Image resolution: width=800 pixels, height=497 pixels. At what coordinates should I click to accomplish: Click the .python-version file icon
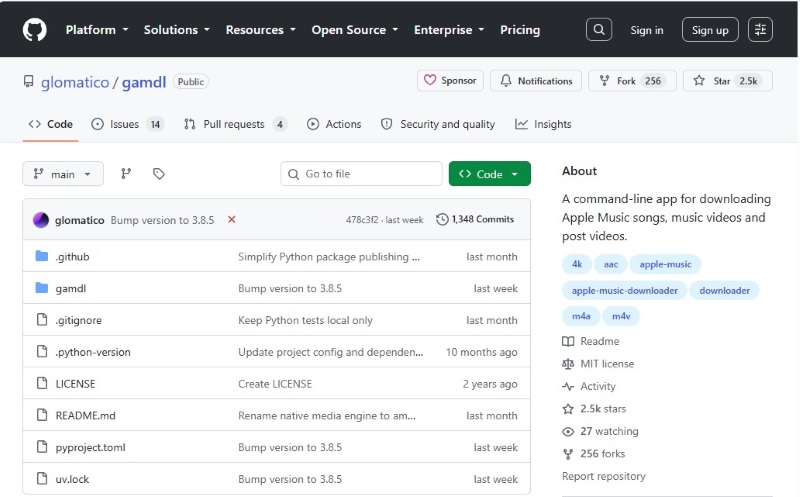tap(42, 352)
